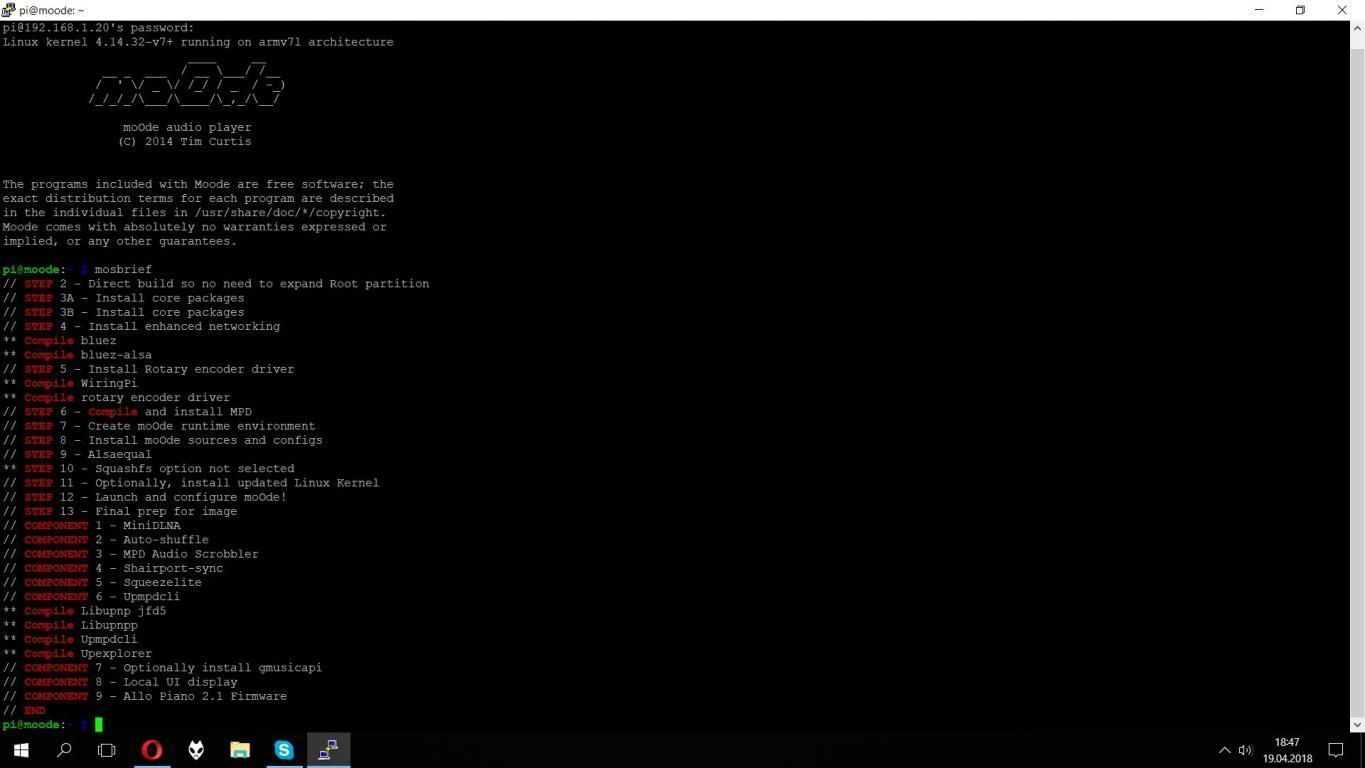Close the pi@moode terminal window
The height and width of the screenshot is (768, 1365).
(x=1343, y=10)
